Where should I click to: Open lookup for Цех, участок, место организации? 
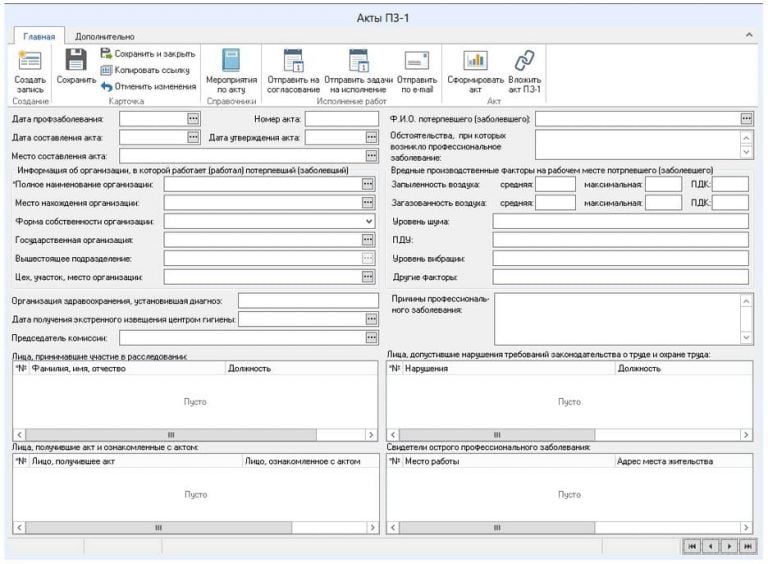368,277
